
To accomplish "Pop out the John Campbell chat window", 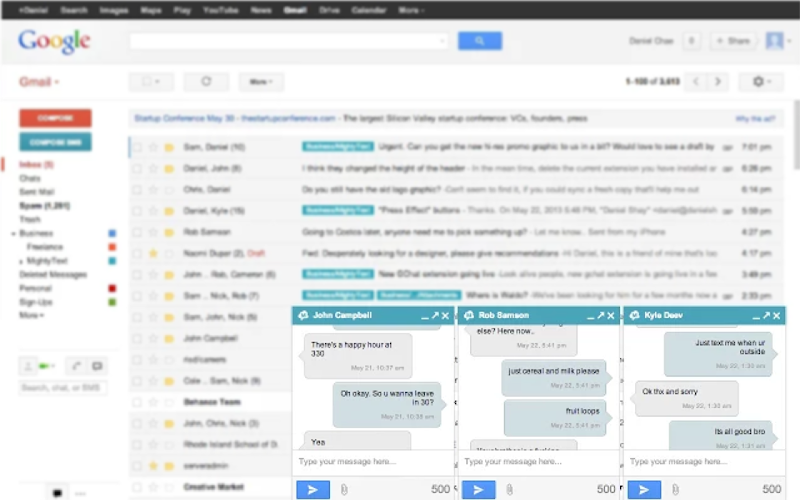I will (435, 316).
